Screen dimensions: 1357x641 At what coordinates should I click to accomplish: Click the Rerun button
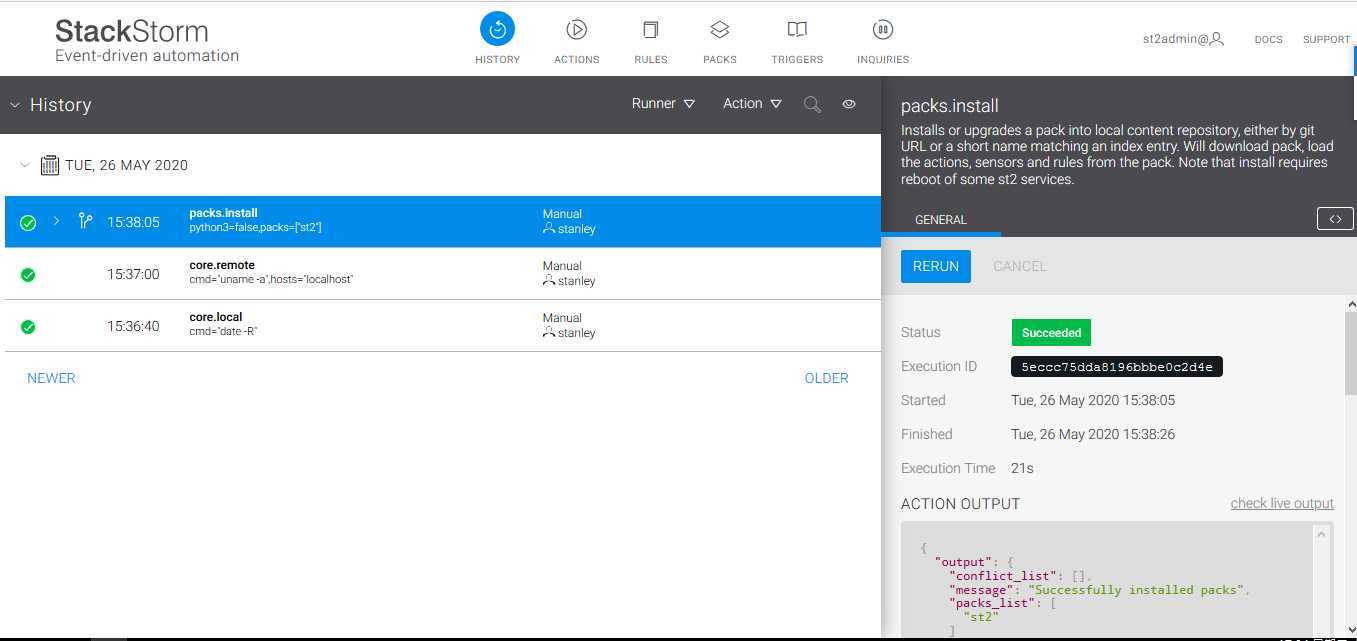[936, 266]
